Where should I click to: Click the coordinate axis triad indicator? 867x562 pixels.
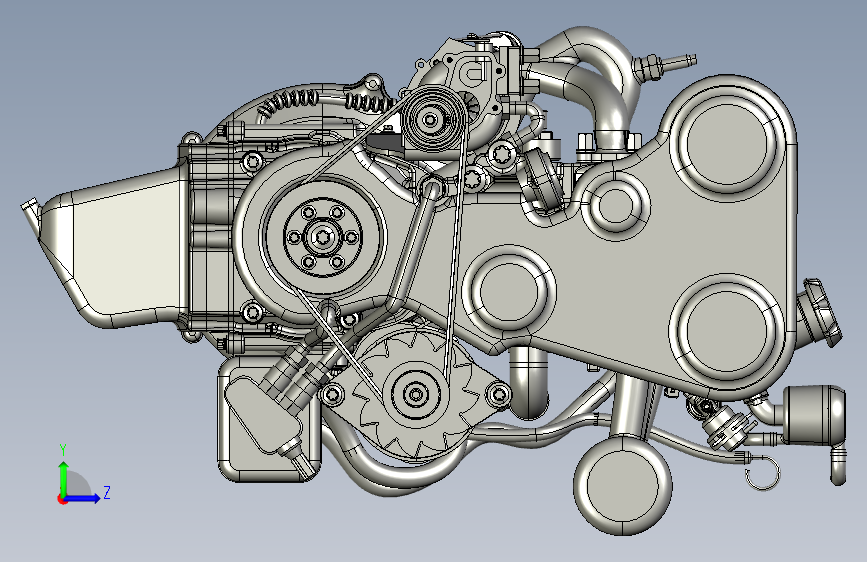point(83,475)
